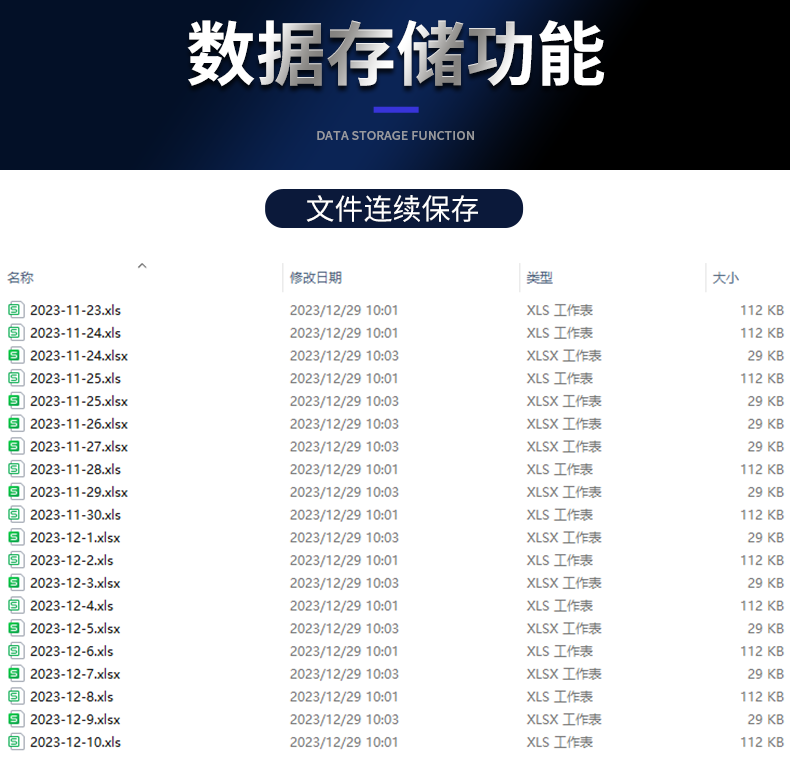Click the 2023-12-5.xlsx file name
The height and width of the screenshot is (769, 790).
coord(75,629)
